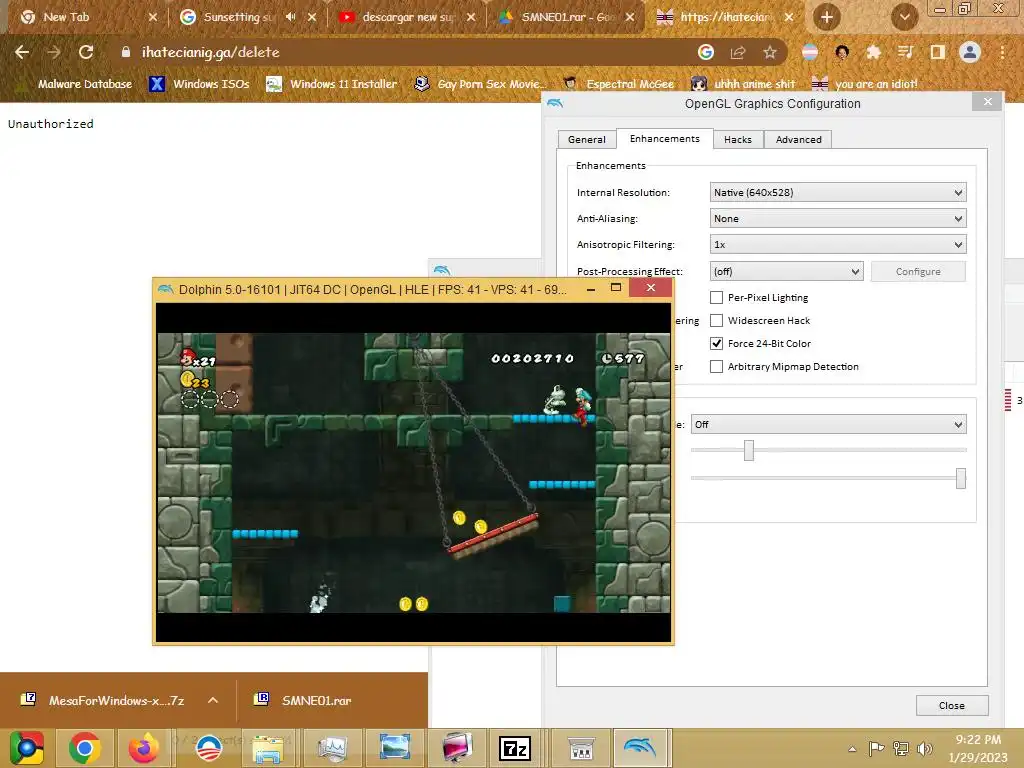Open the Chrome three-dot menu

point(1002,52)
